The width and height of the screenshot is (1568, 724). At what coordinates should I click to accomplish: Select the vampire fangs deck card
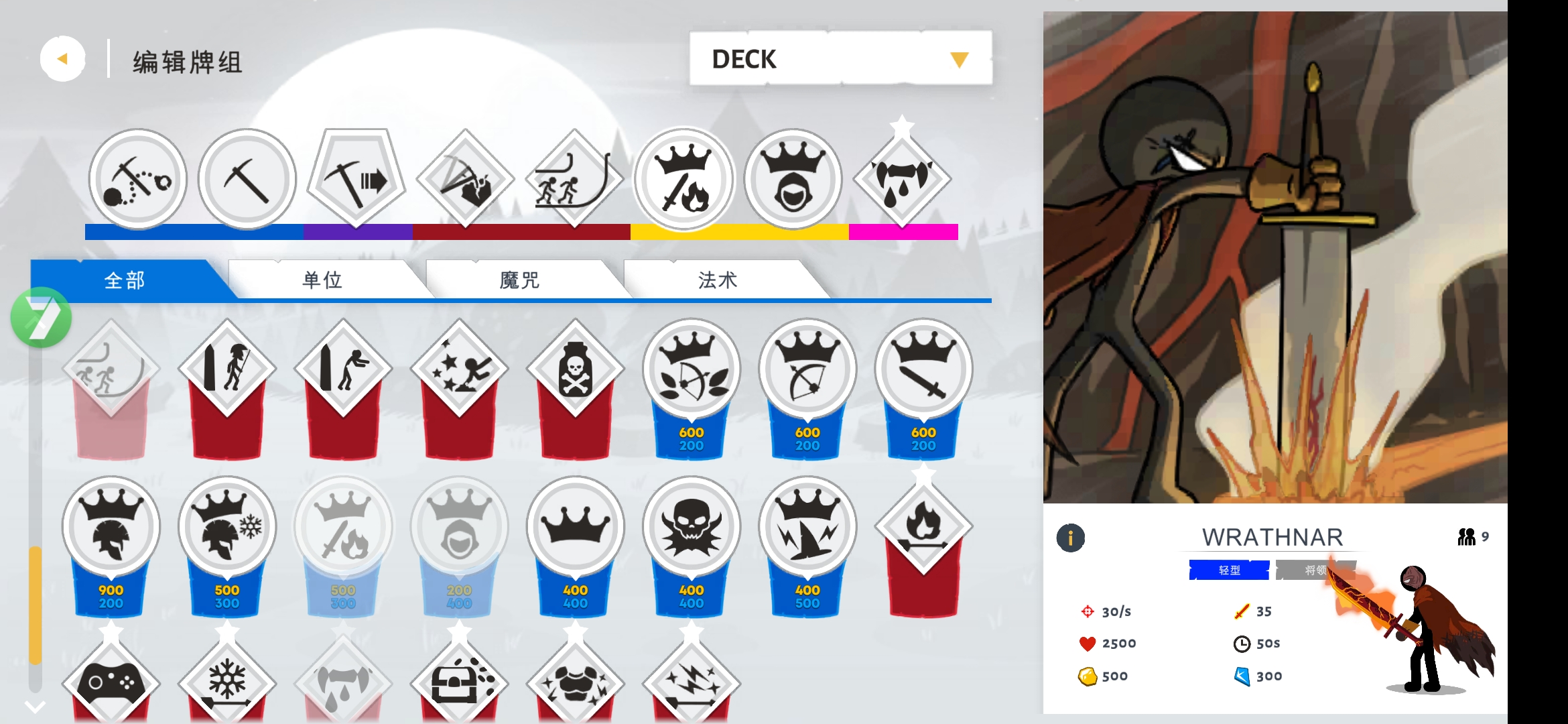902,178
